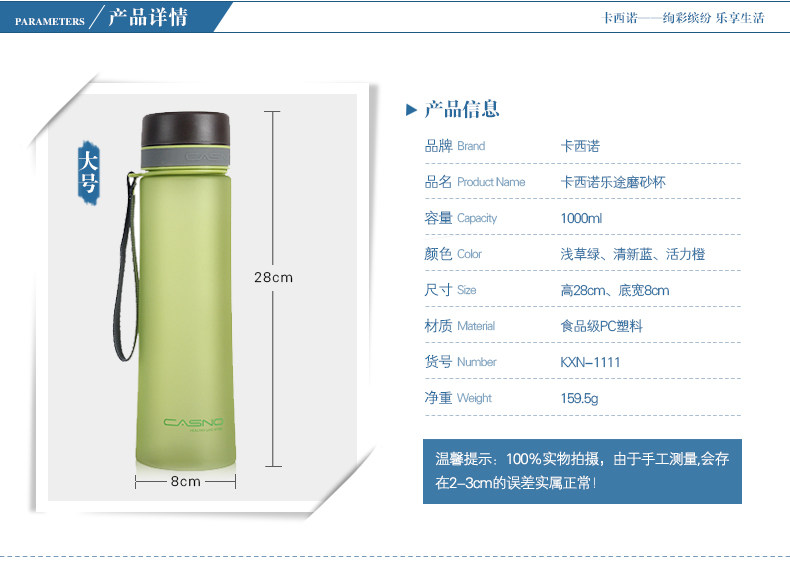This screenshot has width=790, height=563.
Task: Click the 卡西诺 绚彩缤纷 乐享生活 slogan
Action: [683, 18]
